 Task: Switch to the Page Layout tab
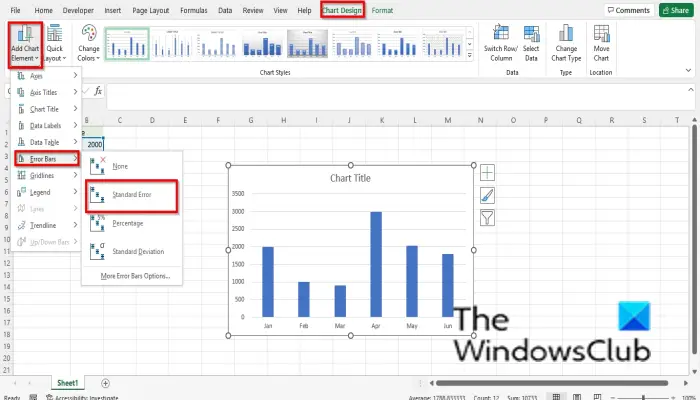[150, 10]
